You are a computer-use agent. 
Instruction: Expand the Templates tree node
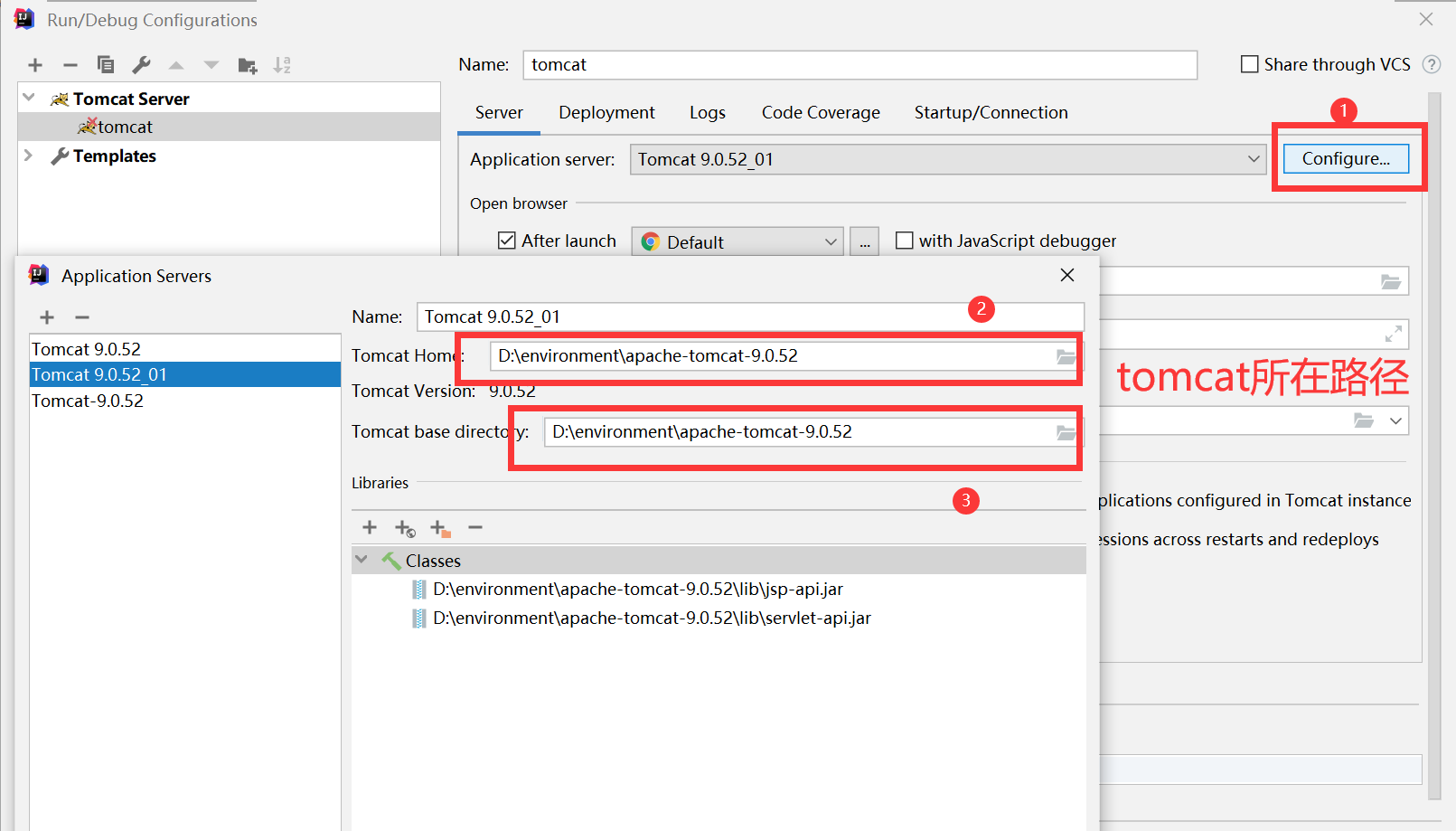click(x=29, y=156)
